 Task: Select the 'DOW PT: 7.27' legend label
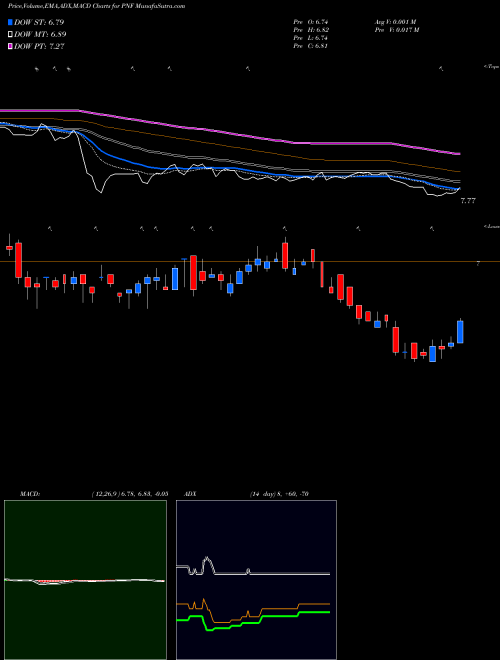39,46
